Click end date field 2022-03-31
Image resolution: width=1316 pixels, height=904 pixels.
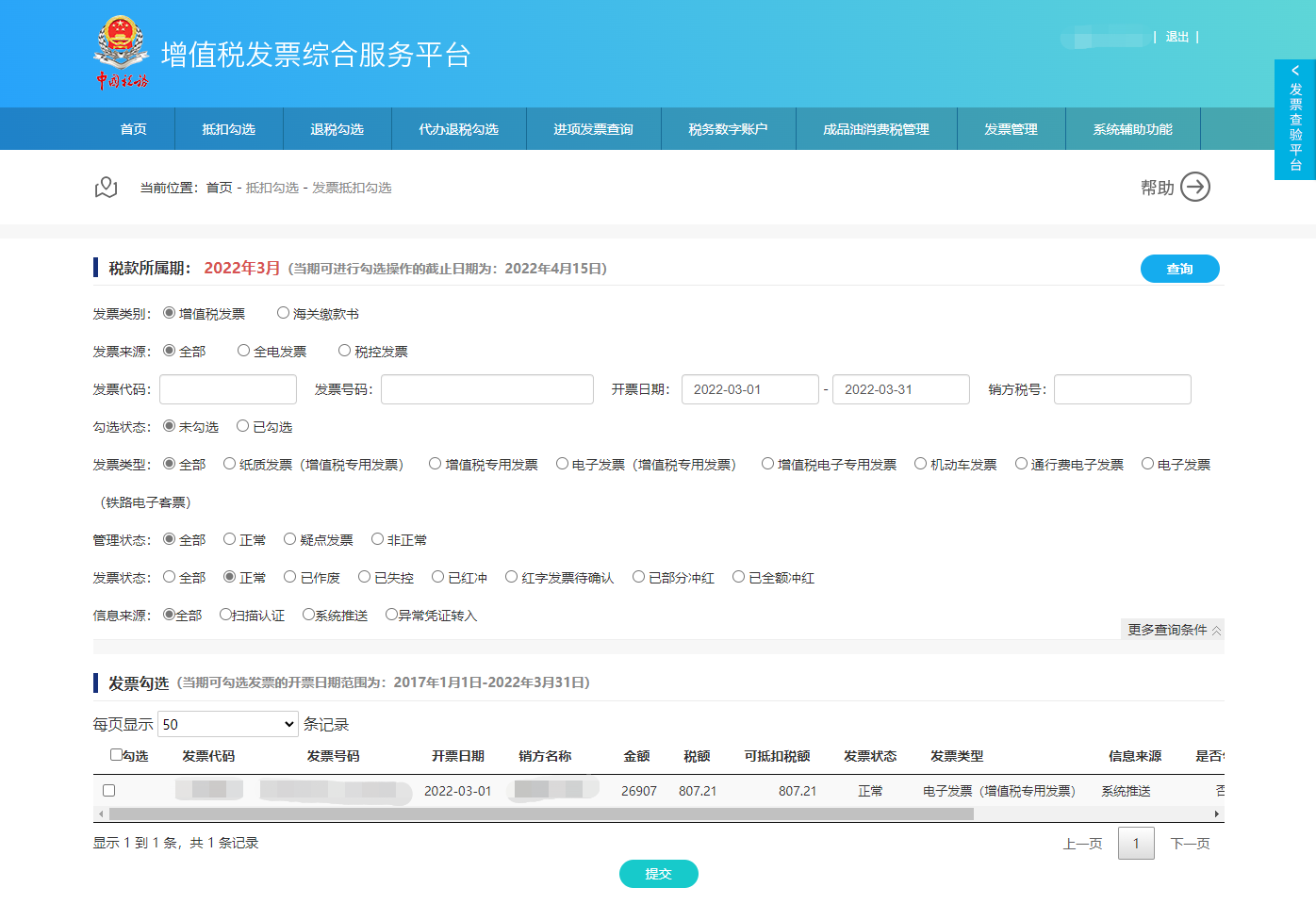(901, 389)
